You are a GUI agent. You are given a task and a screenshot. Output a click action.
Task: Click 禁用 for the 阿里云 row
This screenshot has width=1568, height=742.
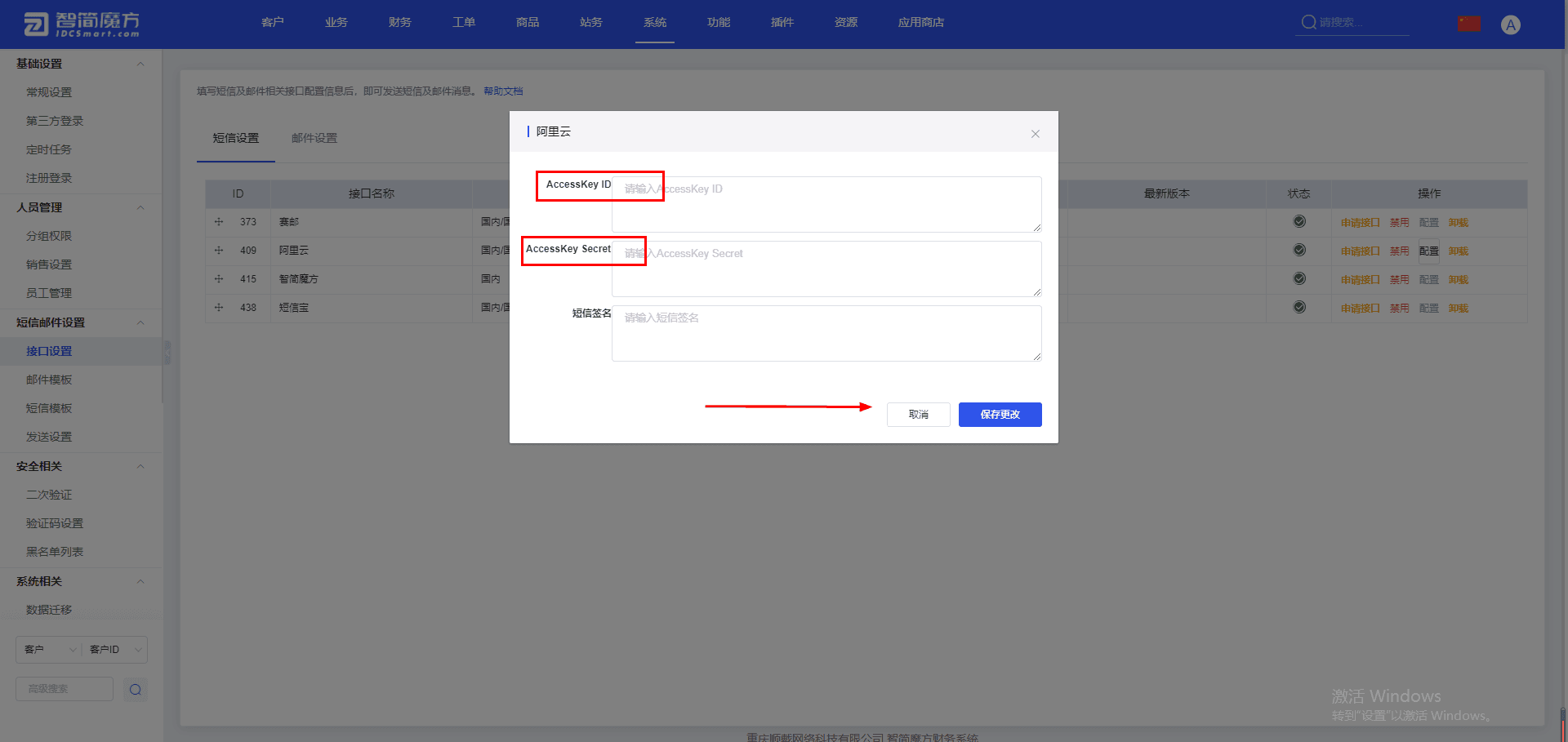point(1400,251)
